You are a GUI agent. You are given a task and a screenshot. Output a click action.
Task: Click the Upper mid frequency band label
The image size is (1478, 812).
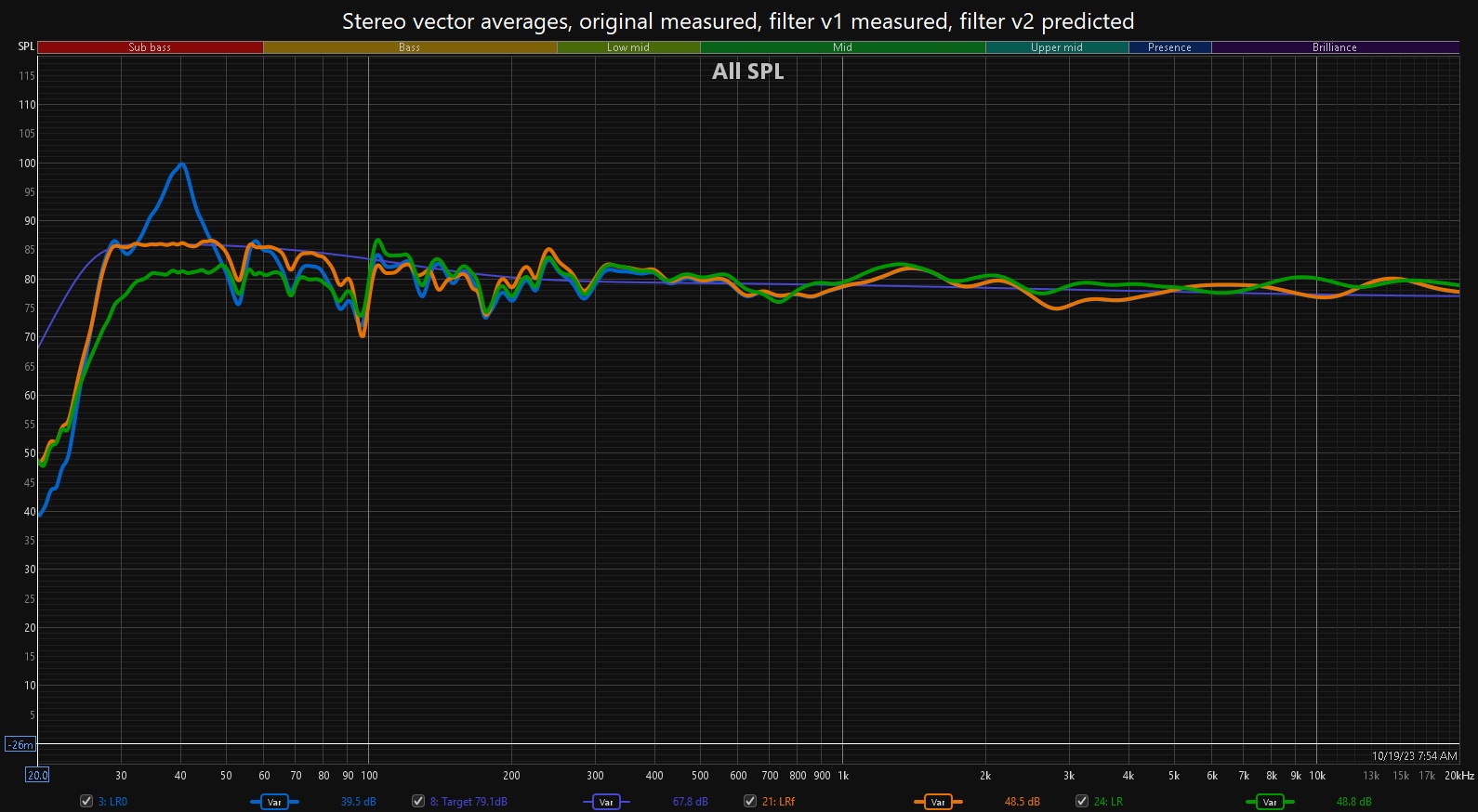(x=1057, y=47)
